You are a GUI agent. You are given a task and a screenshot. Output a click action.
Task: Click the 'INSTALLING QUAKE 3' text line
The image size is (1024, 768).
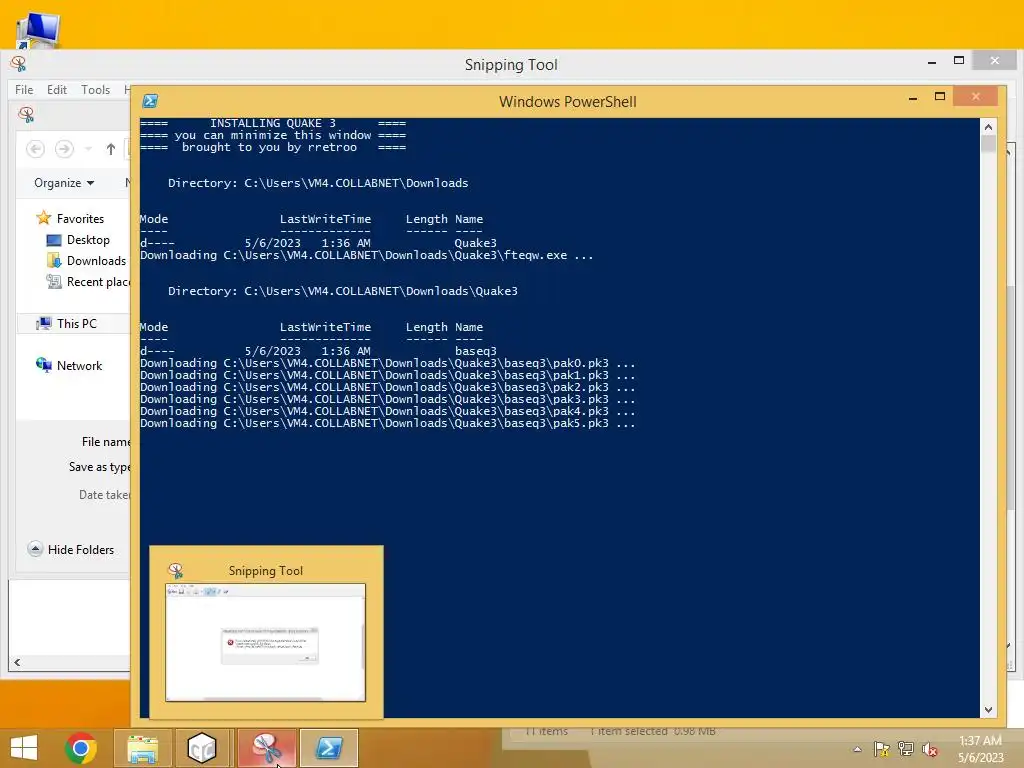(273, 123)
